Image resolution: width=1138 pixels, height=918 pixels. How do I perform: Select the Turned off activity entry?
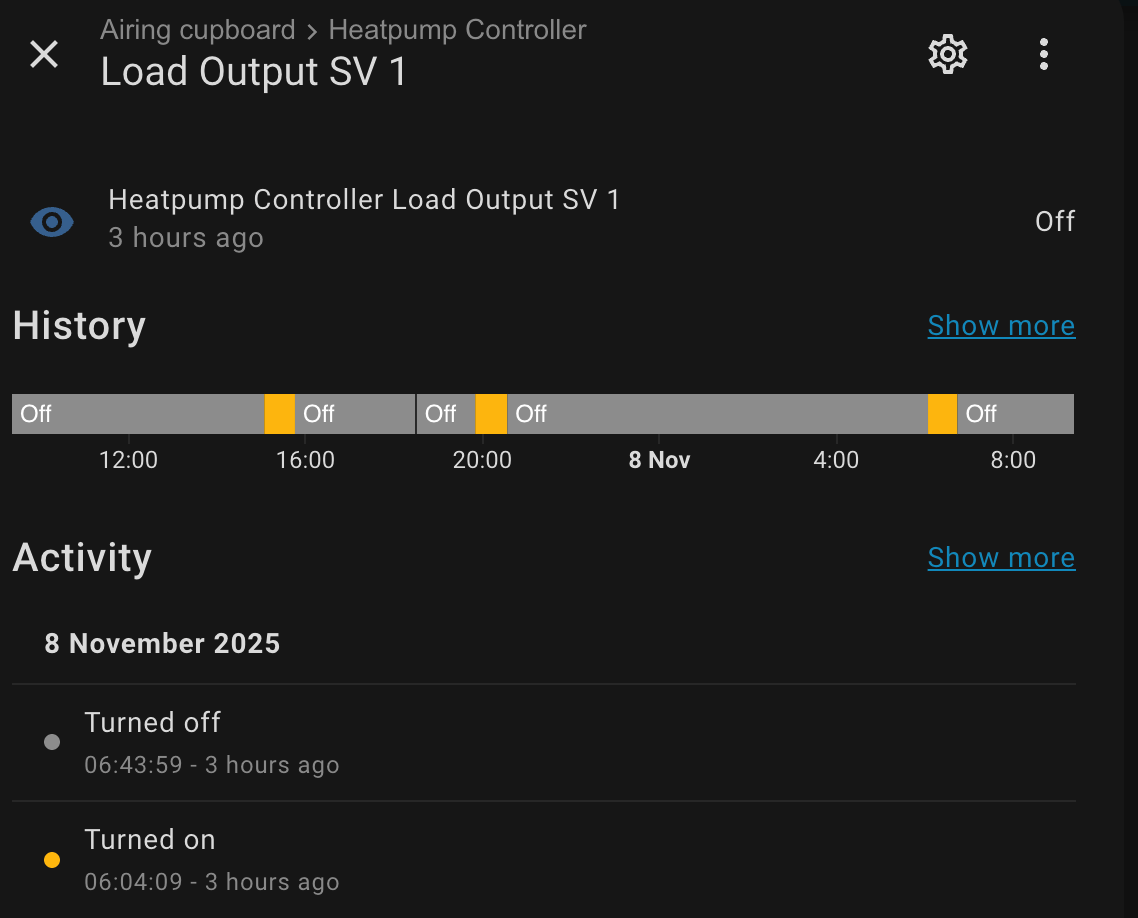coord(212,742)
